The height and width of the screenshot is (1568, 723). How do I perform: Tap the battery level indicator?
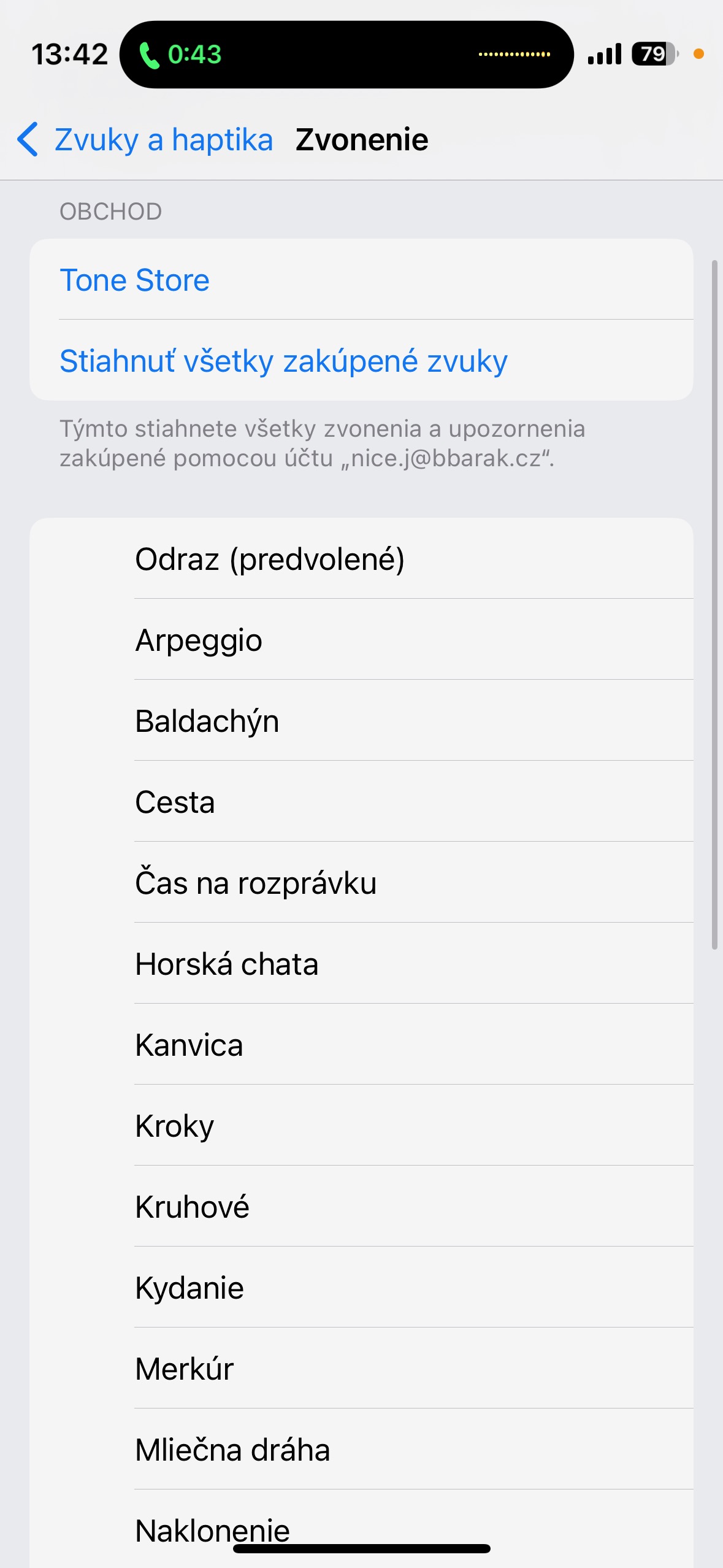[654, 55]
